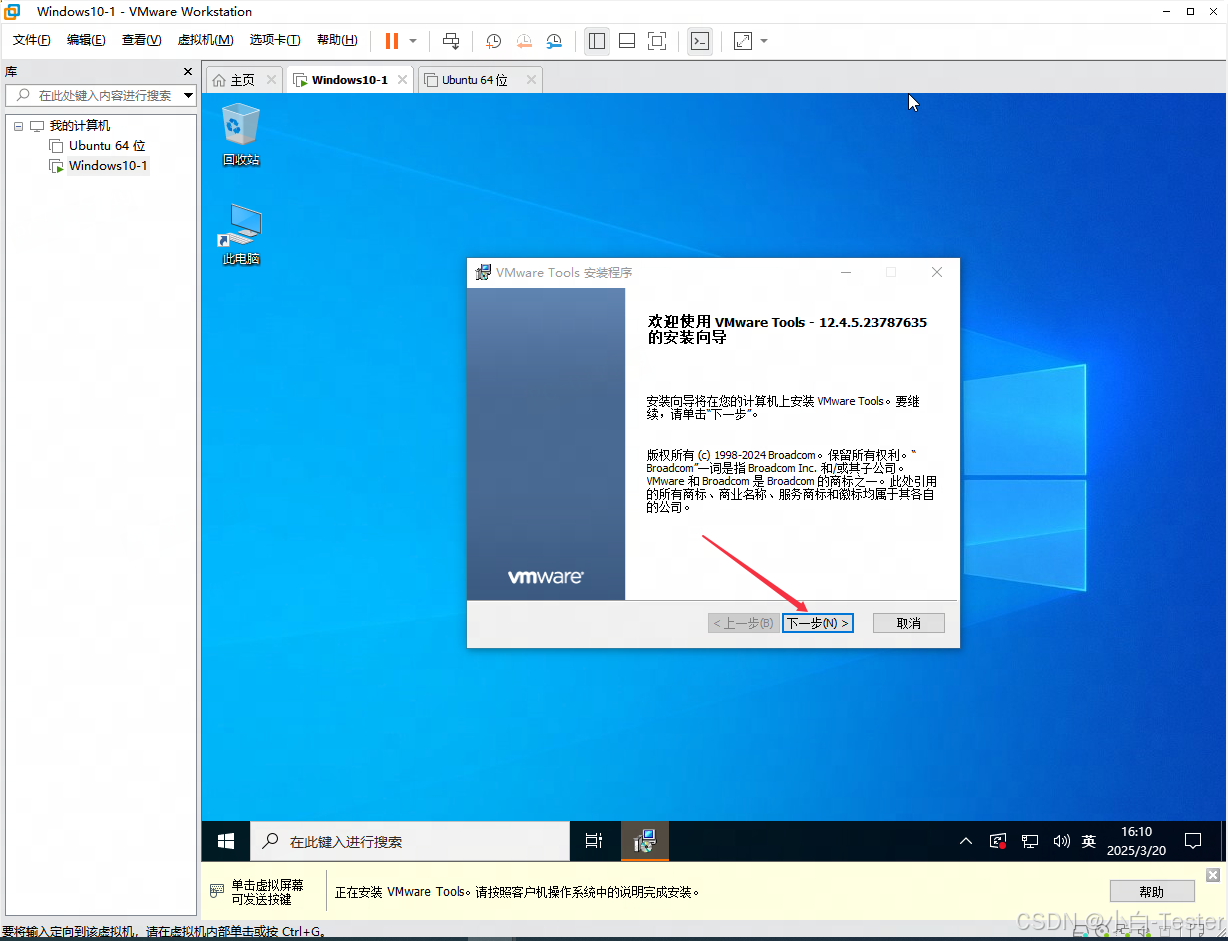Close the library panel with the X
The width and height of the screenshot is (1228, 941).
tap(188, 72)
